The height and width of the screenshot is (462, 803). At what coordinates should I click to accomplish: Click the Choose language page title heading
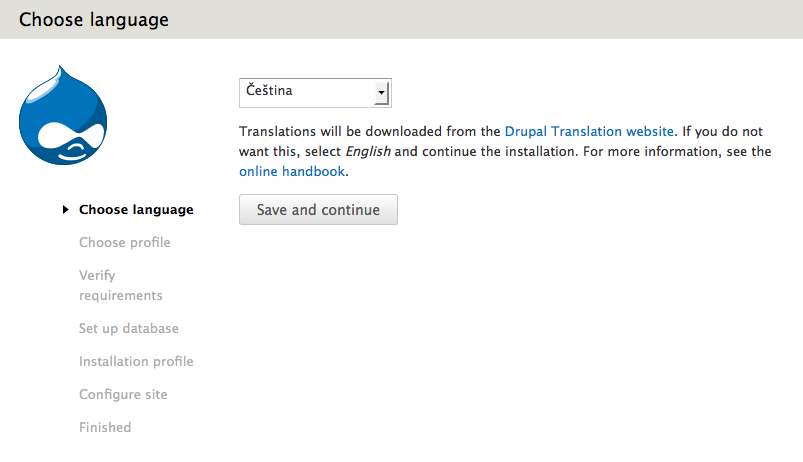click(94, 19)
